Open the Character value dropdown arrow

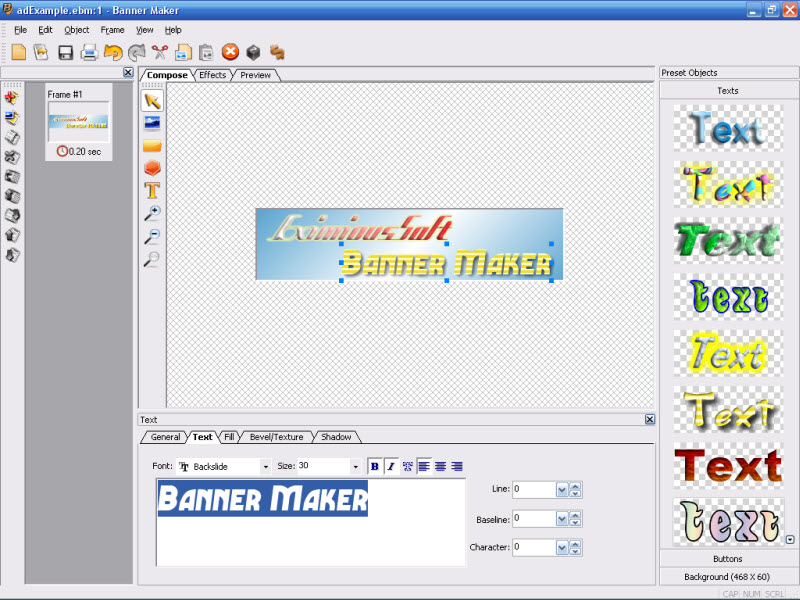(x=562, y=547)
